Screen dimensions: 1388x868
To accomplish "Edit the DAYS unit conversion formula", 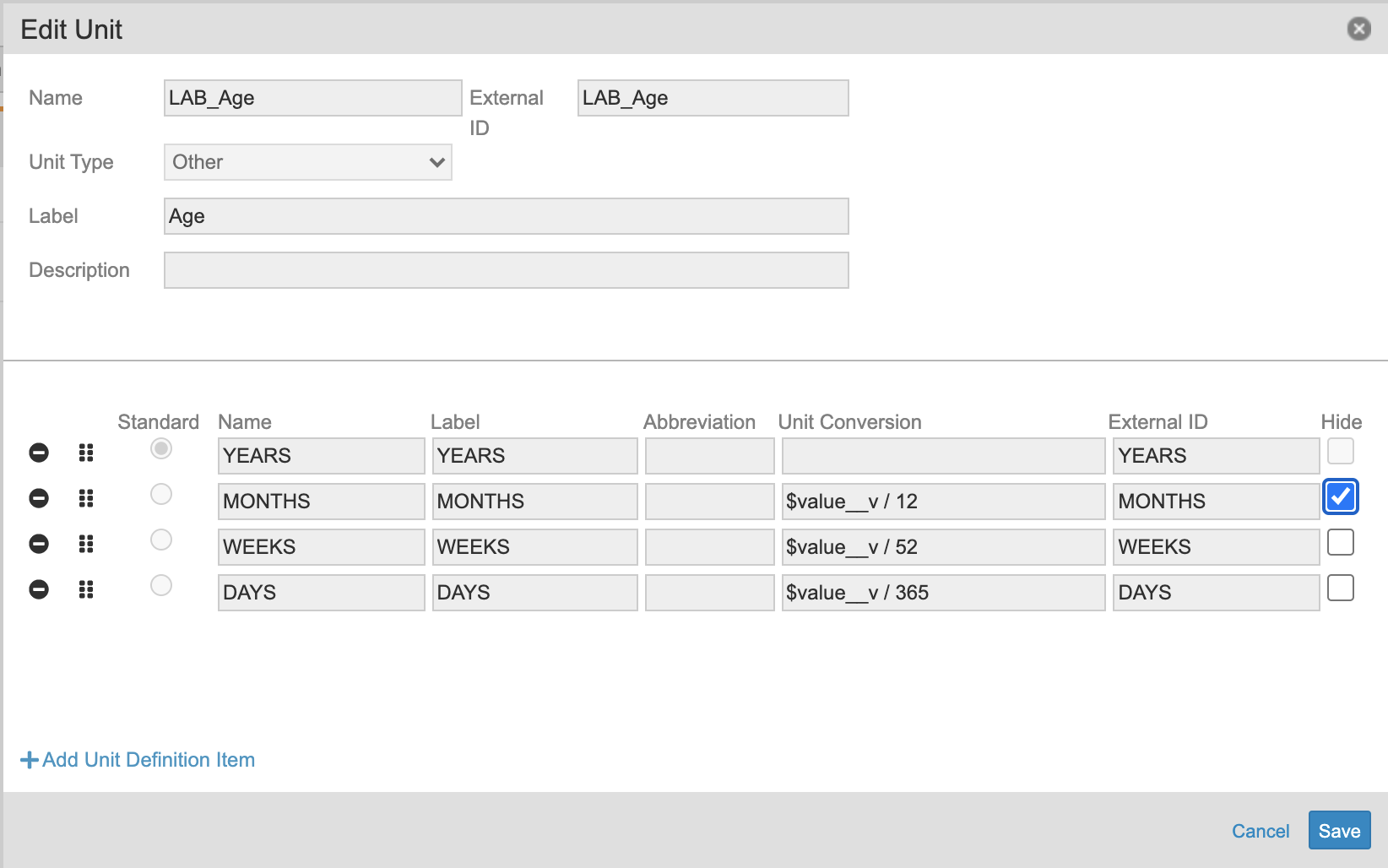I will click(x=942, y=593).
